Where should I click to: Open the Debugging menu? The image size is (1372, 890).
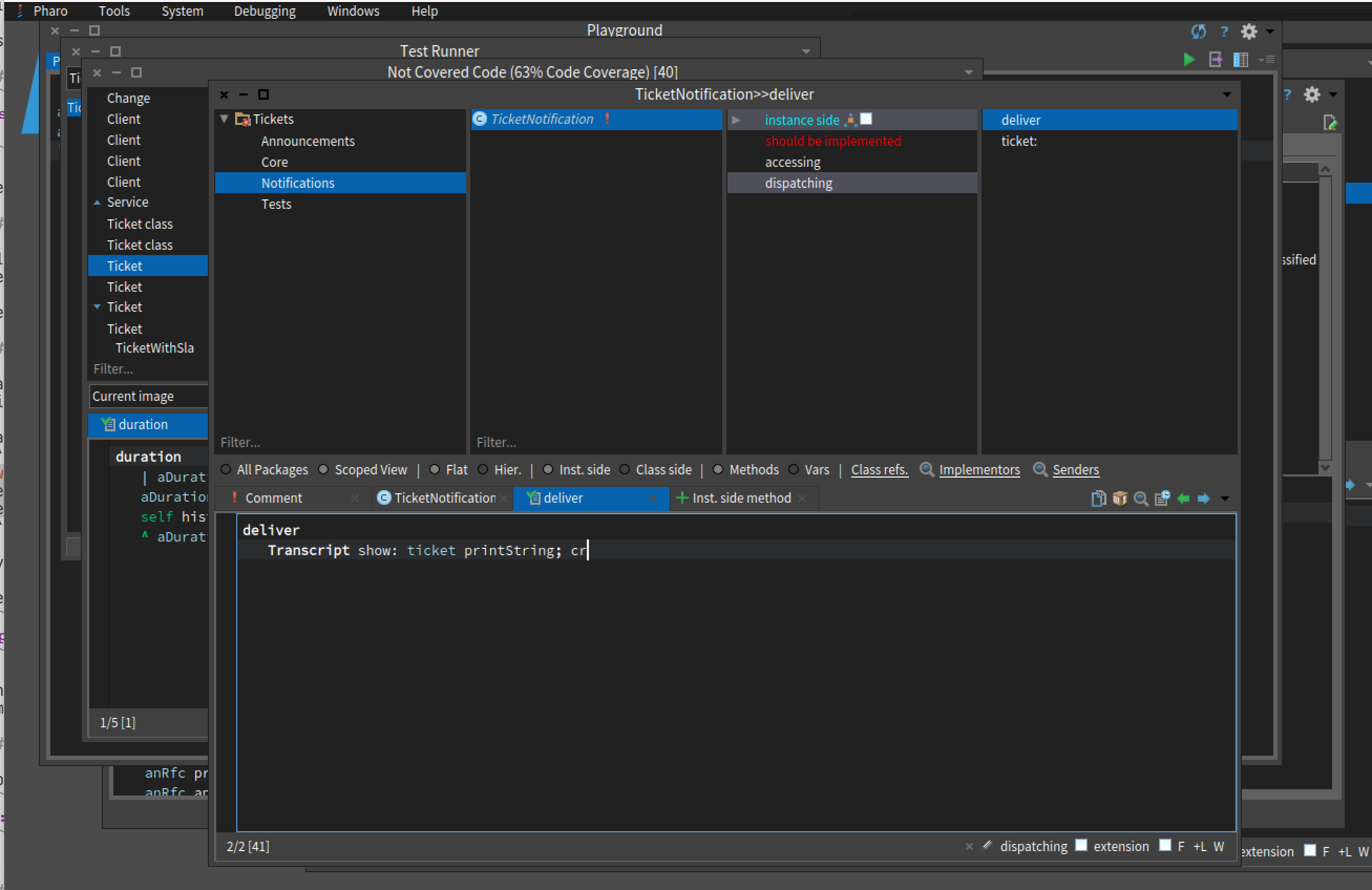pos(265,11)
